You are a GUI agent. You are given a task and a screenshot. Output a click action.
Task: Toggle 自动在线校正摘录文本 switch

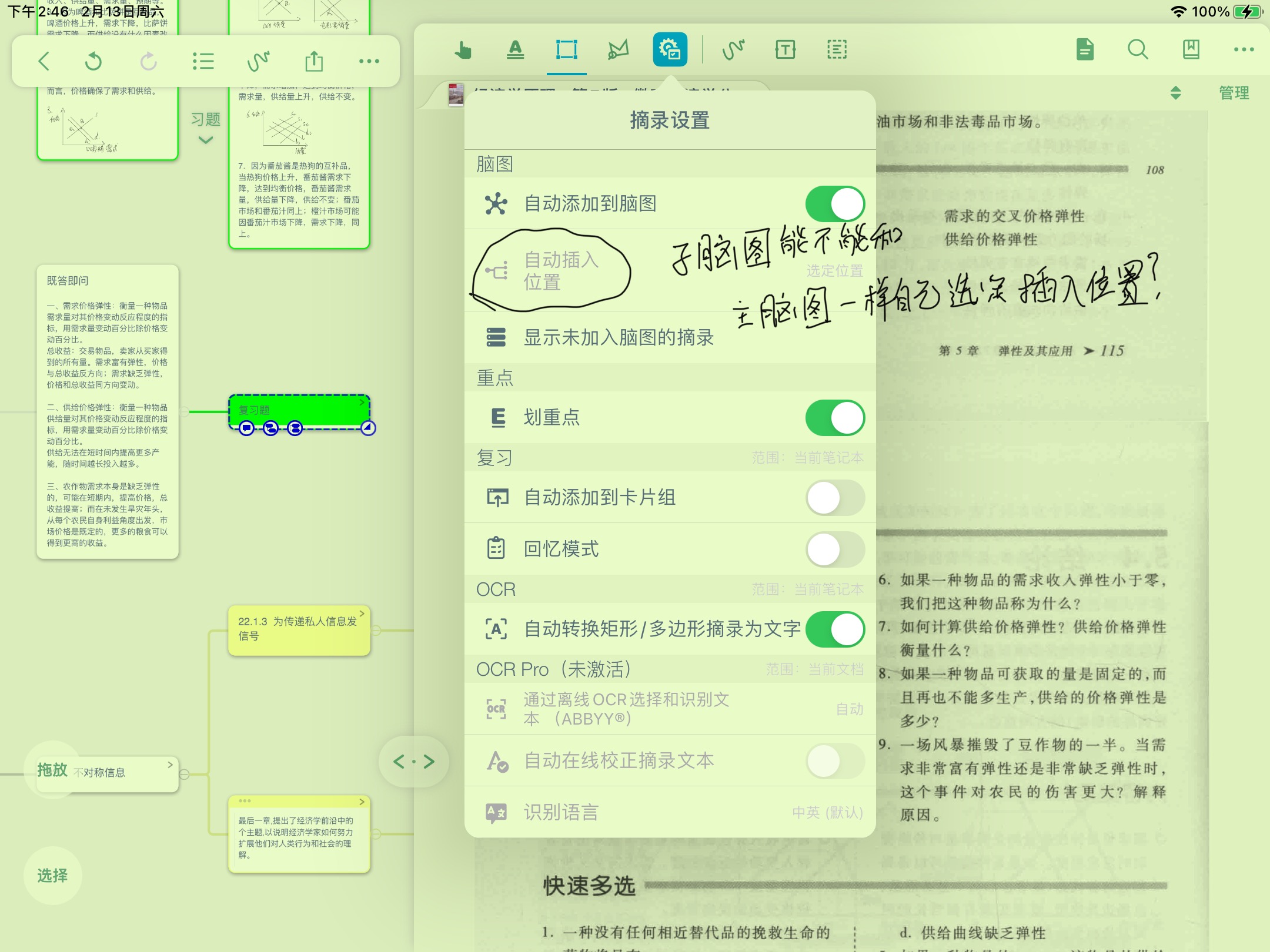[x=835, y=761]
